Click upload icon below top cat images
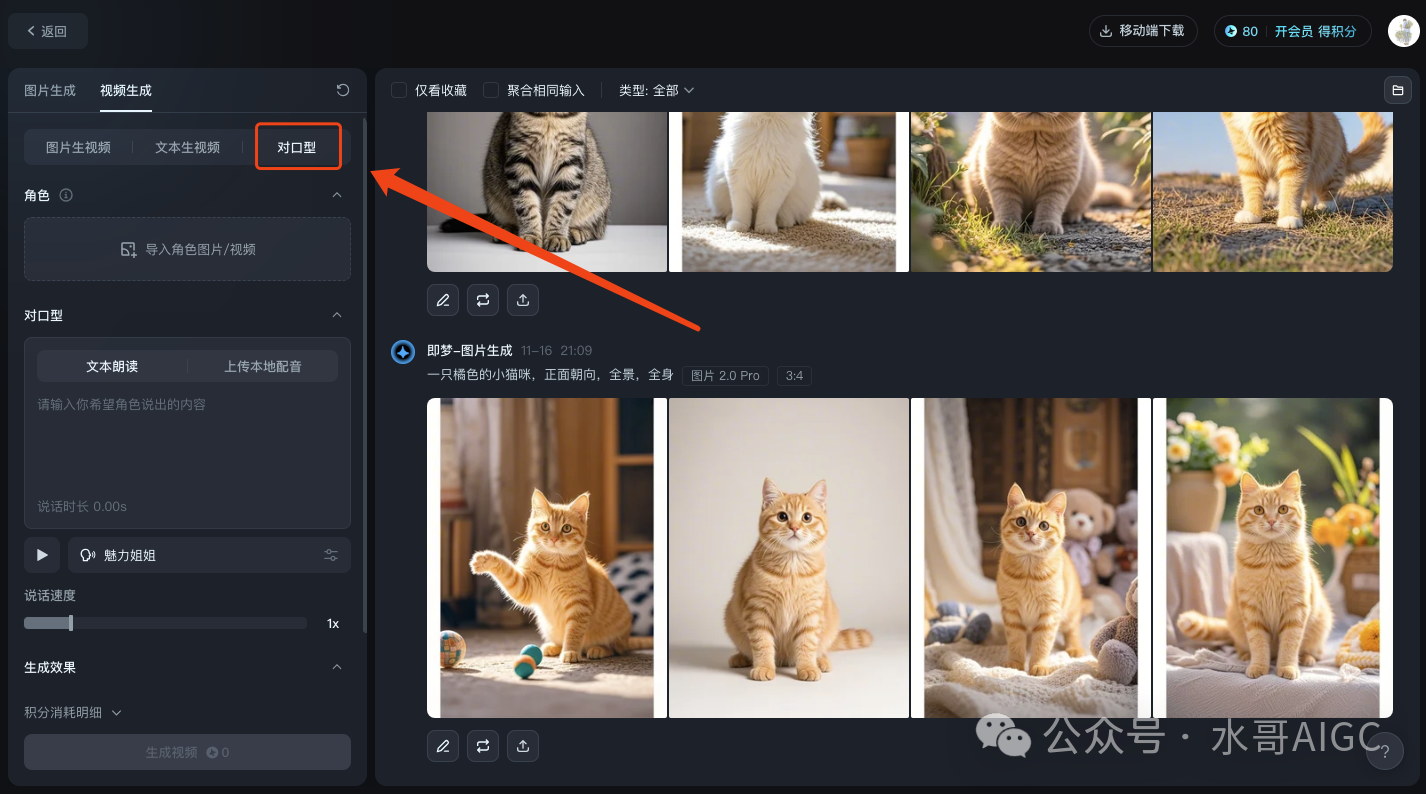Viewport: 1426px width, 794px height. click(x=523, y=299)
